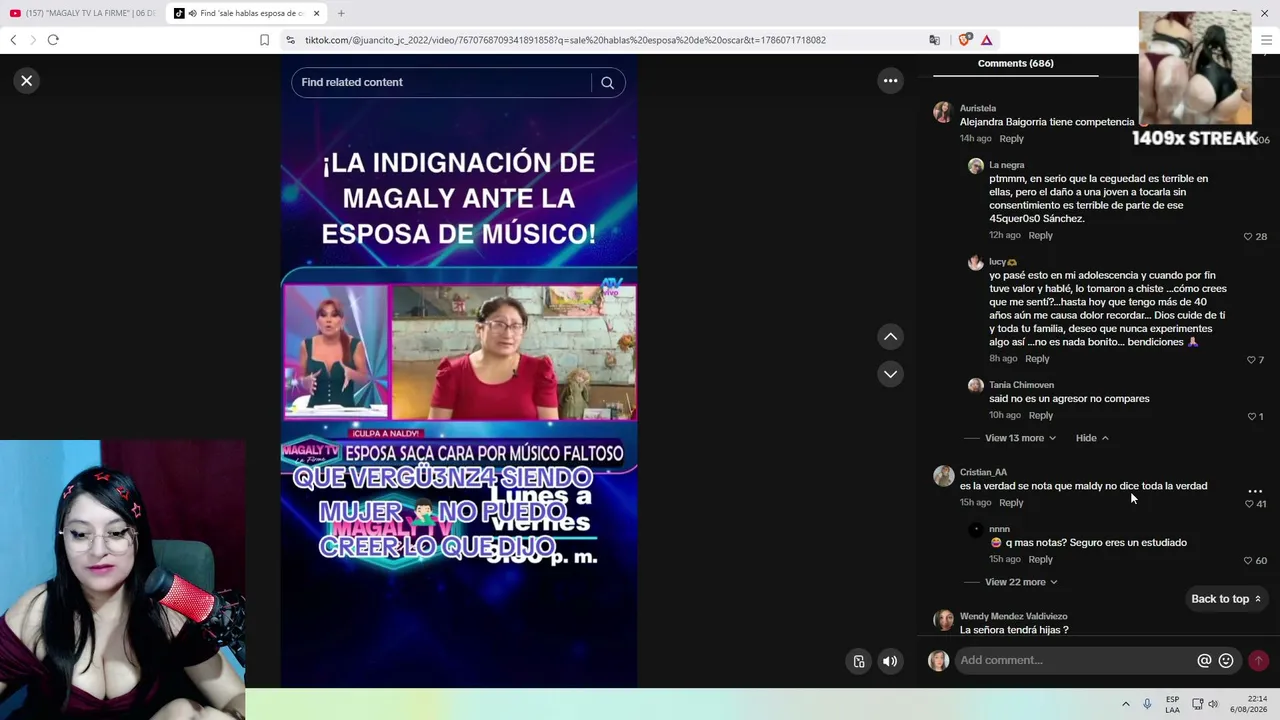Image resolution: width=1280 pixels, height=720 pixels.
Task: Go to the previous video with up arrow
Action: 890,337
